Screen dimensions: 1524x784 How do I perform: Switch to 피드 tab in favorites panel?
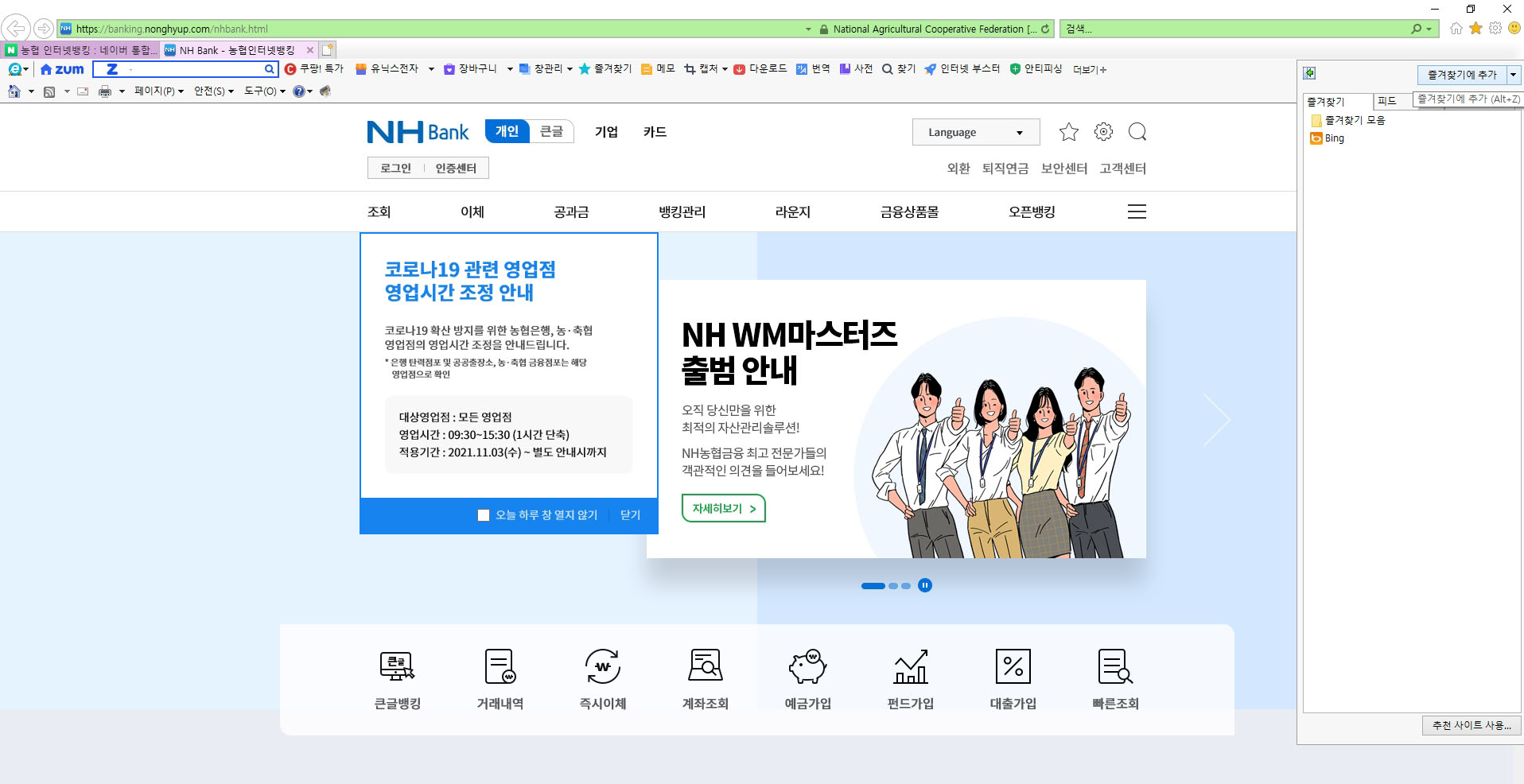[1387, 101]
